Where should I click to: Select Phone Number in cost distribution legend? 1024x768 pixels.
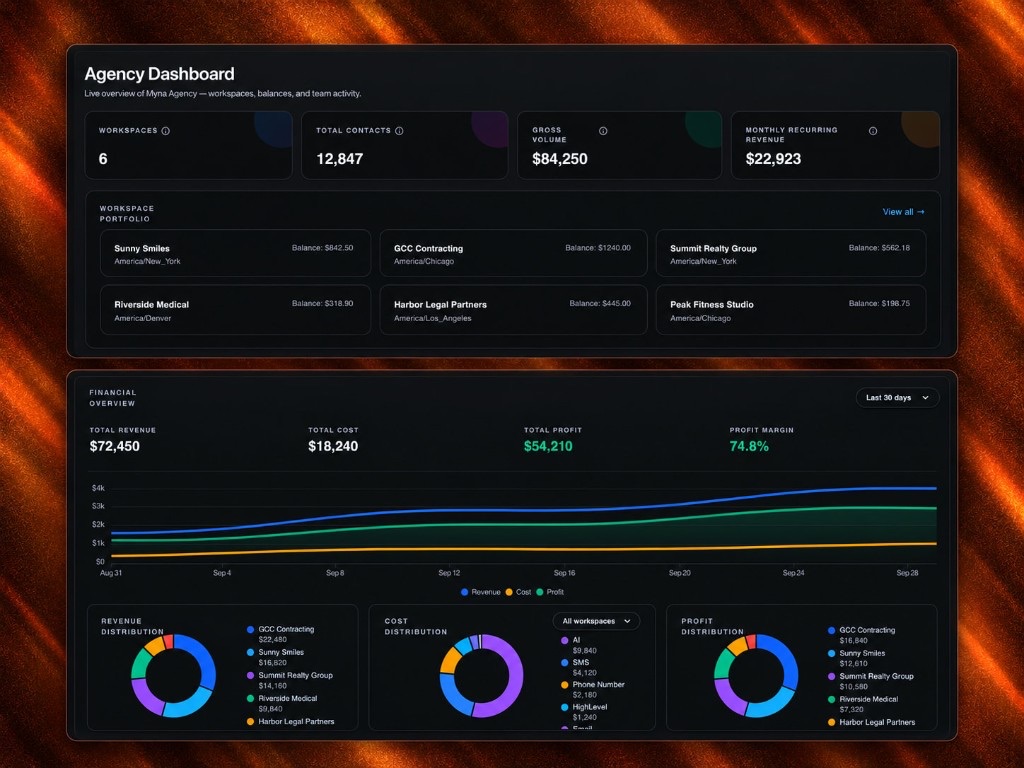[x=593, y=684]
